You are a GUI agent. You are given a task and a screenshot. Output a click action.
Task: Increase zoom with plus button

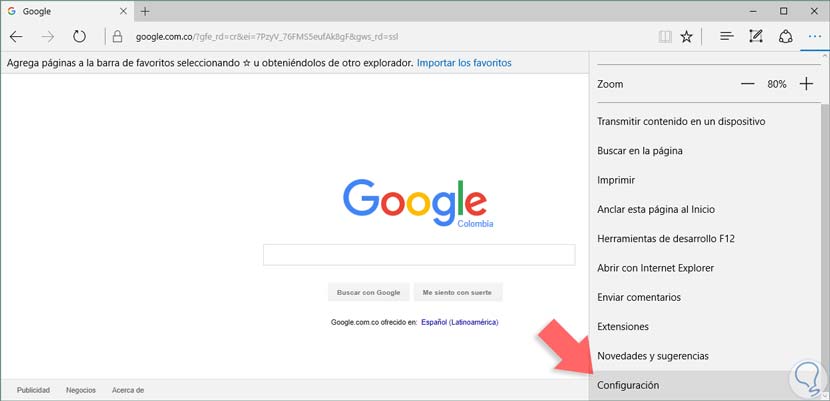[806, 84]
